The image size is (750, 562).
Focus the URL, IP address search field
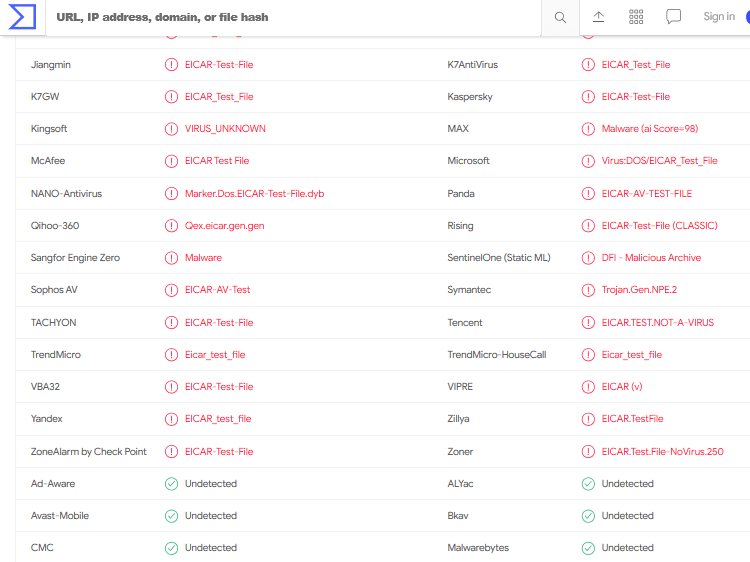(293, 17)
